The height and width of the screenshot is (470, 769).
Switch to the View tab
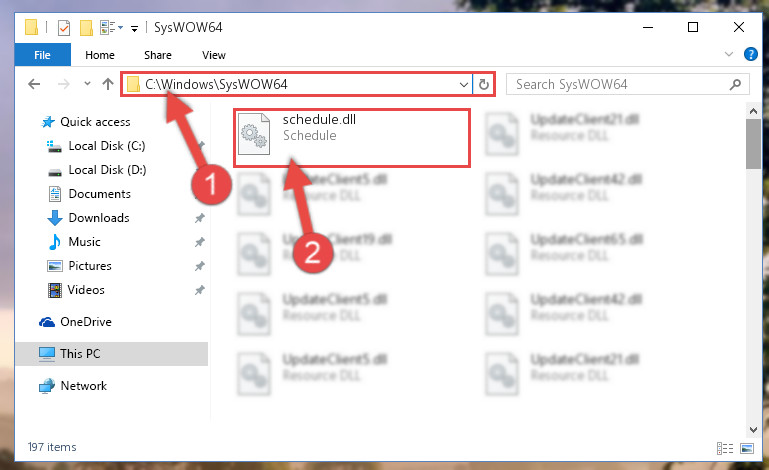[x=214, y=55]
